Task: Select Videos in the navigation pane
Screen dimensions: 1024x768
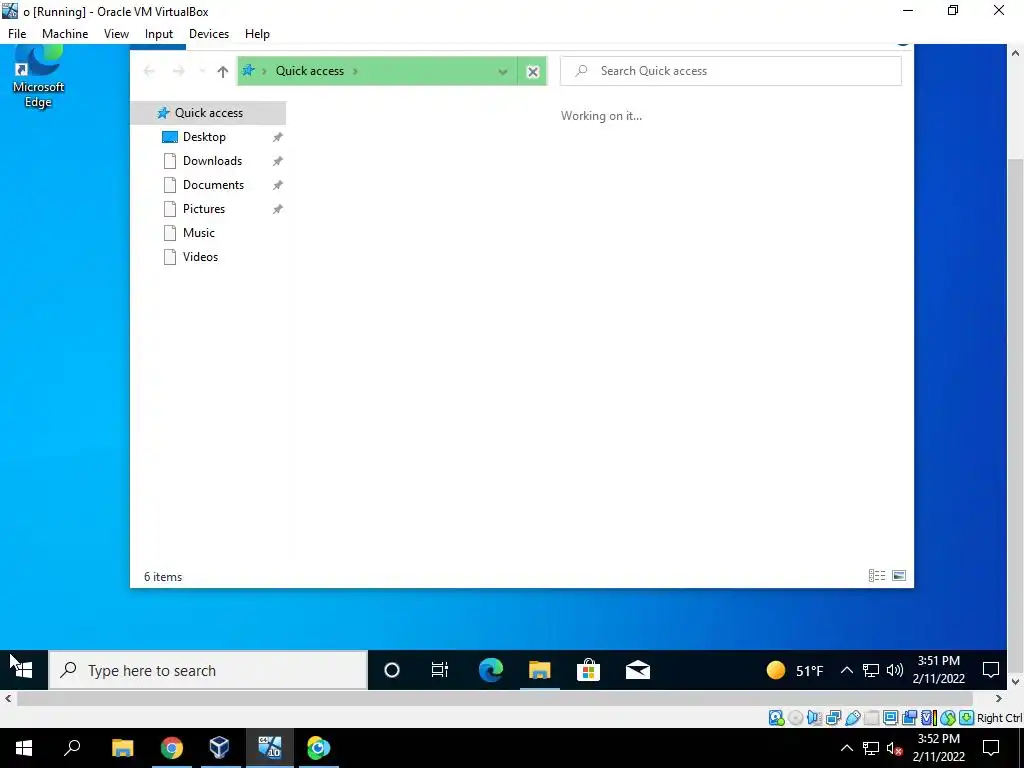Action: point(200,257)
